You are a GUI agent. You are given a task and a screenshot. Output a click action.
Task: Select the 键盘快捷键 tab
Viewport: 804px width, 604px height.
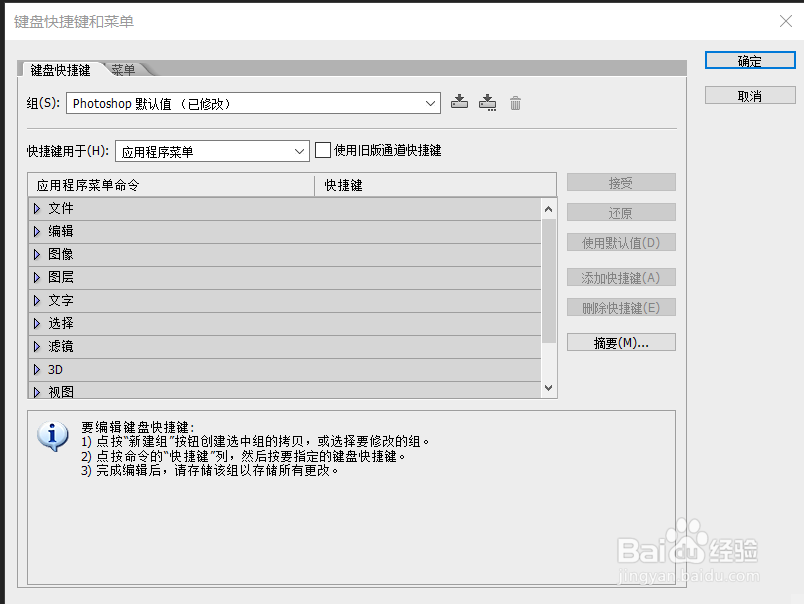(60, 71)
